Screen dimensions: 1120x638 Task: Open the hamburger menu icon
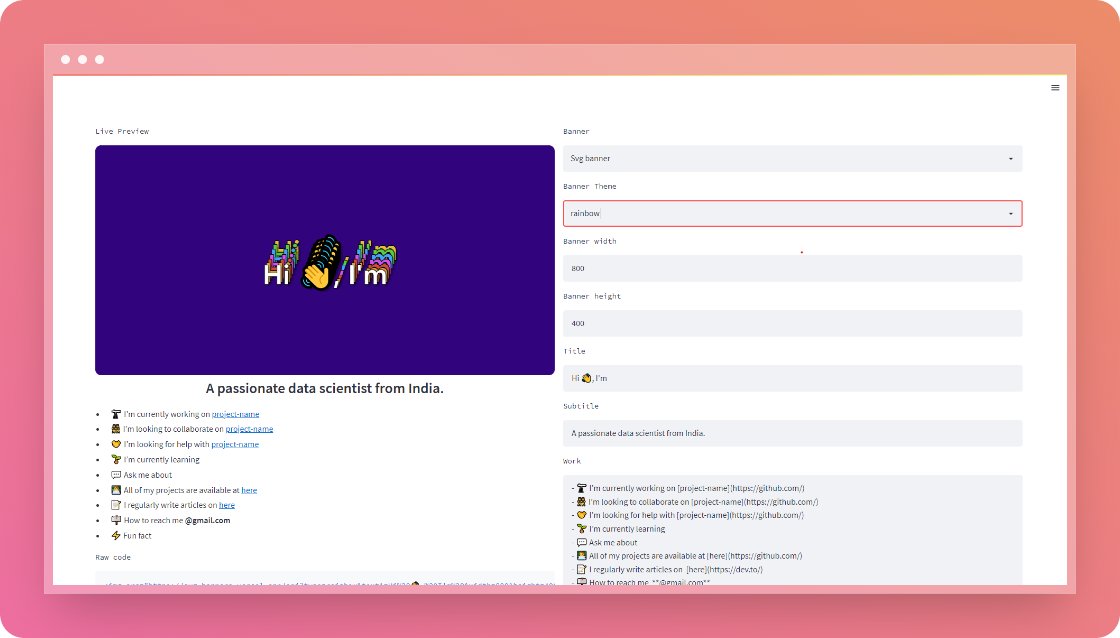pyautogui.click(x=1055, y=88)
